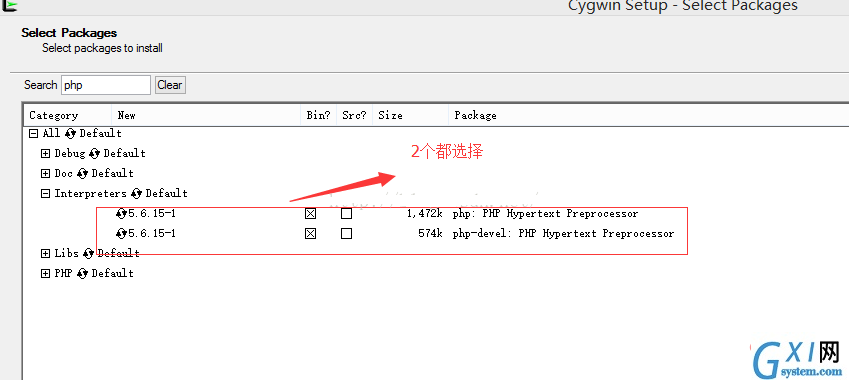Click the cycle icon next to PHP Default

coord(82,273)
